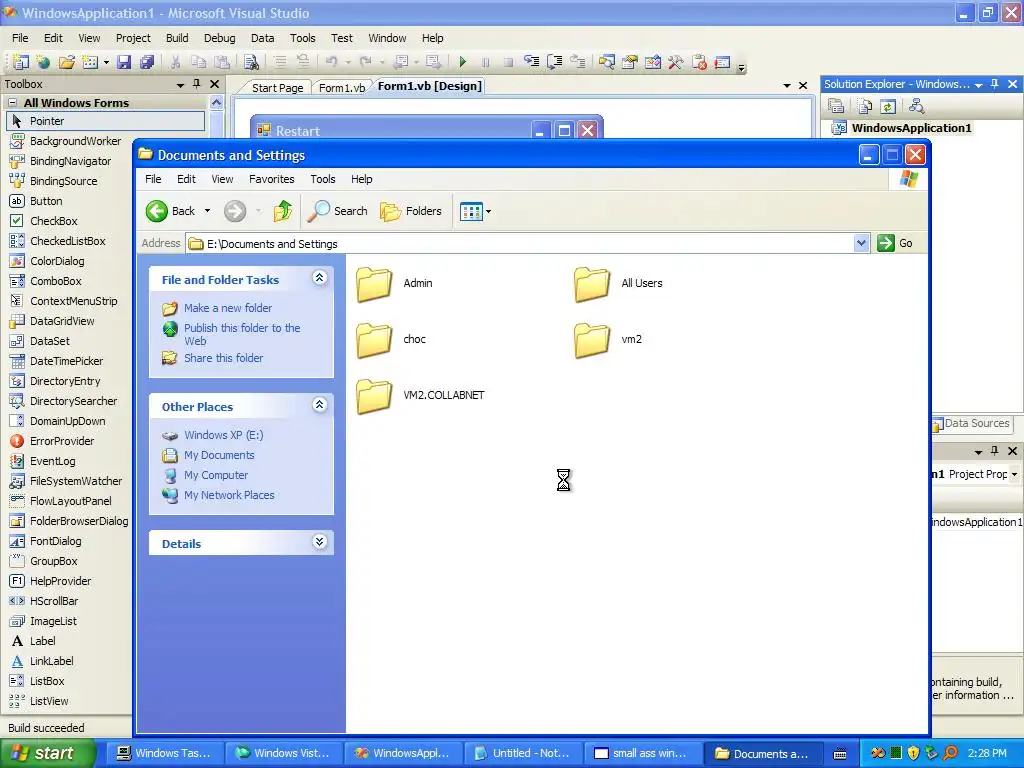Click the Up folder icon in Explorer
The height and width of the screenshot is (768, 1024).
tap(282, 211)
